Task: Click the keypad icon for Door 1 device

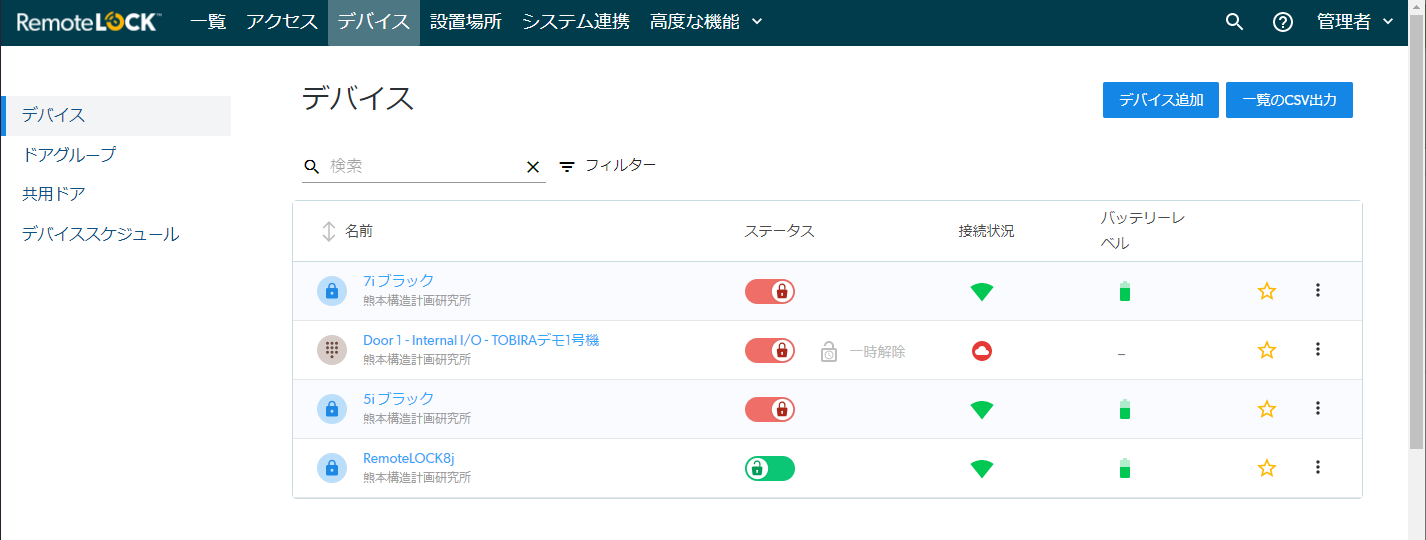Action: pyautogui.click(x=332, y=350)
